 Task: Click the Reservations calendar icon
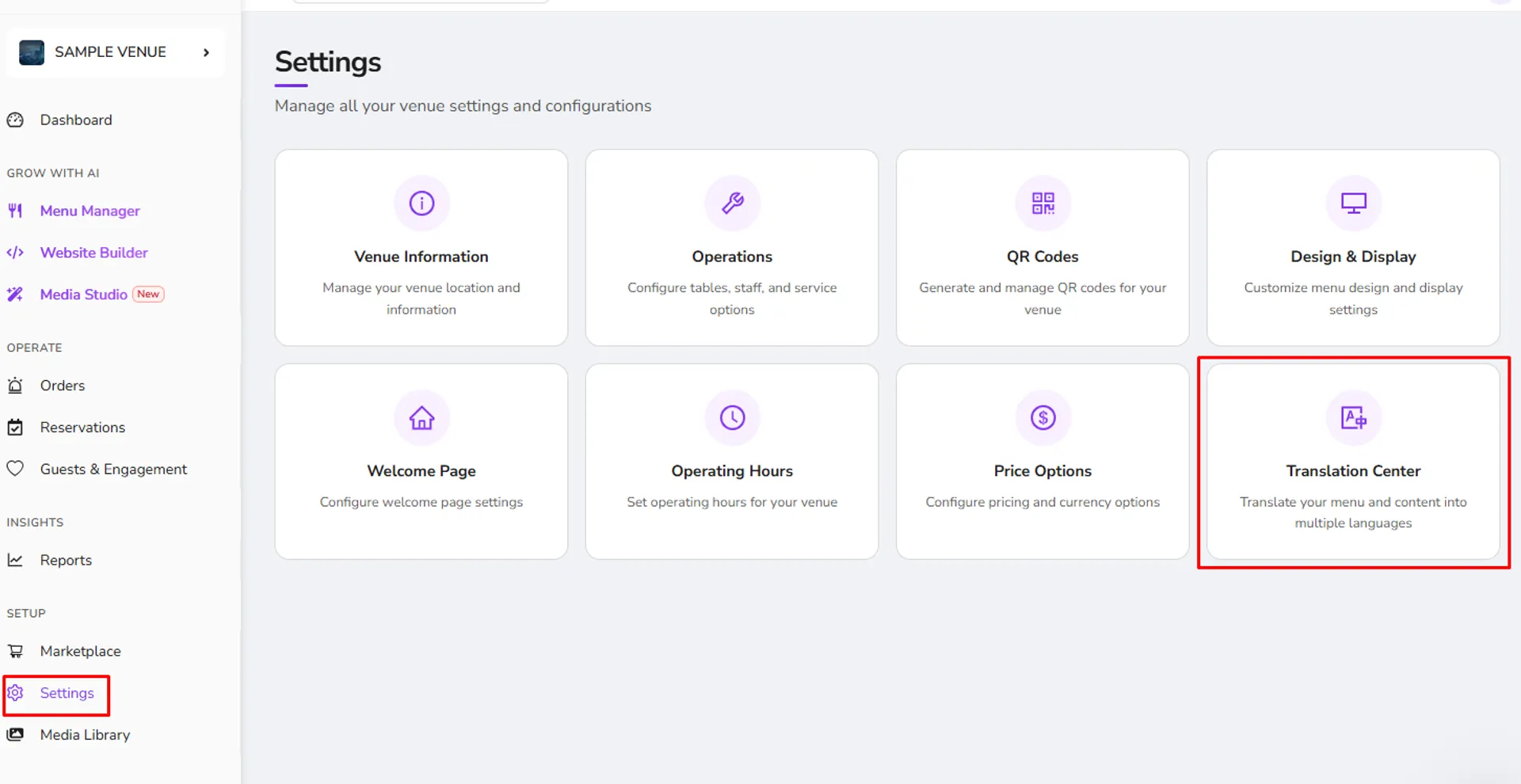[15, 428]
